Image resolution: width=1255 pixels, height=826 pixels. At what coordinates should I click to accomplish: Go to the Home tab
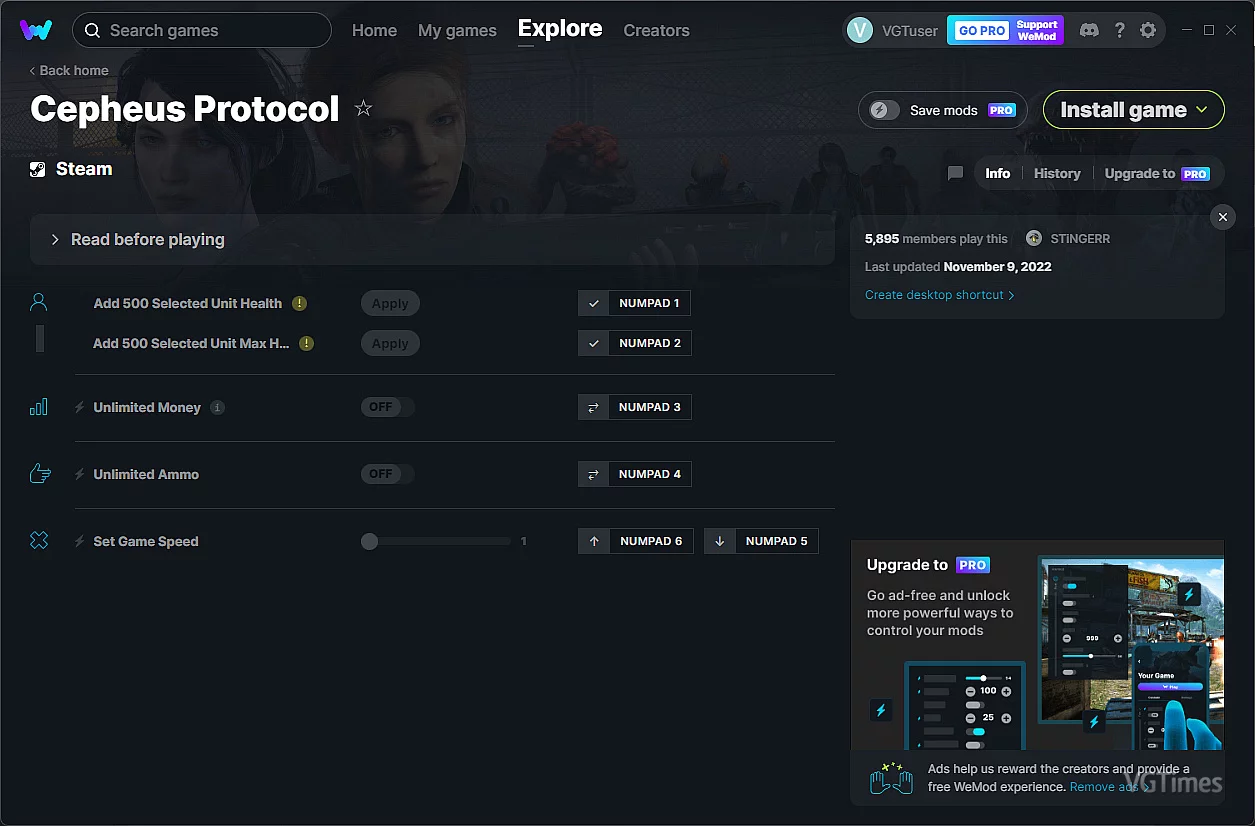374,31
